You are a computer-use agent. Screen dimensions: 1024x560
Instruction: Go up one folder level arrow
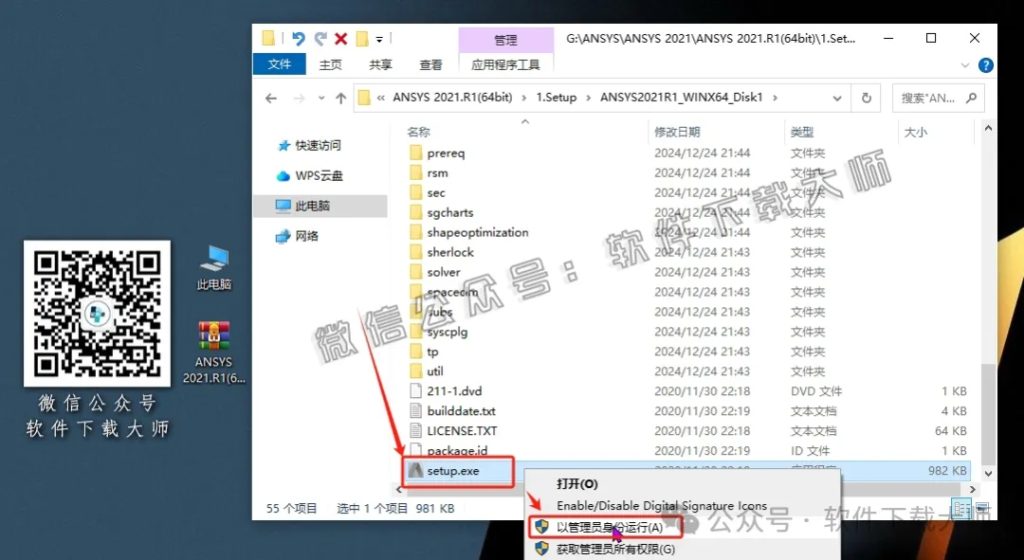pos(340,98)
